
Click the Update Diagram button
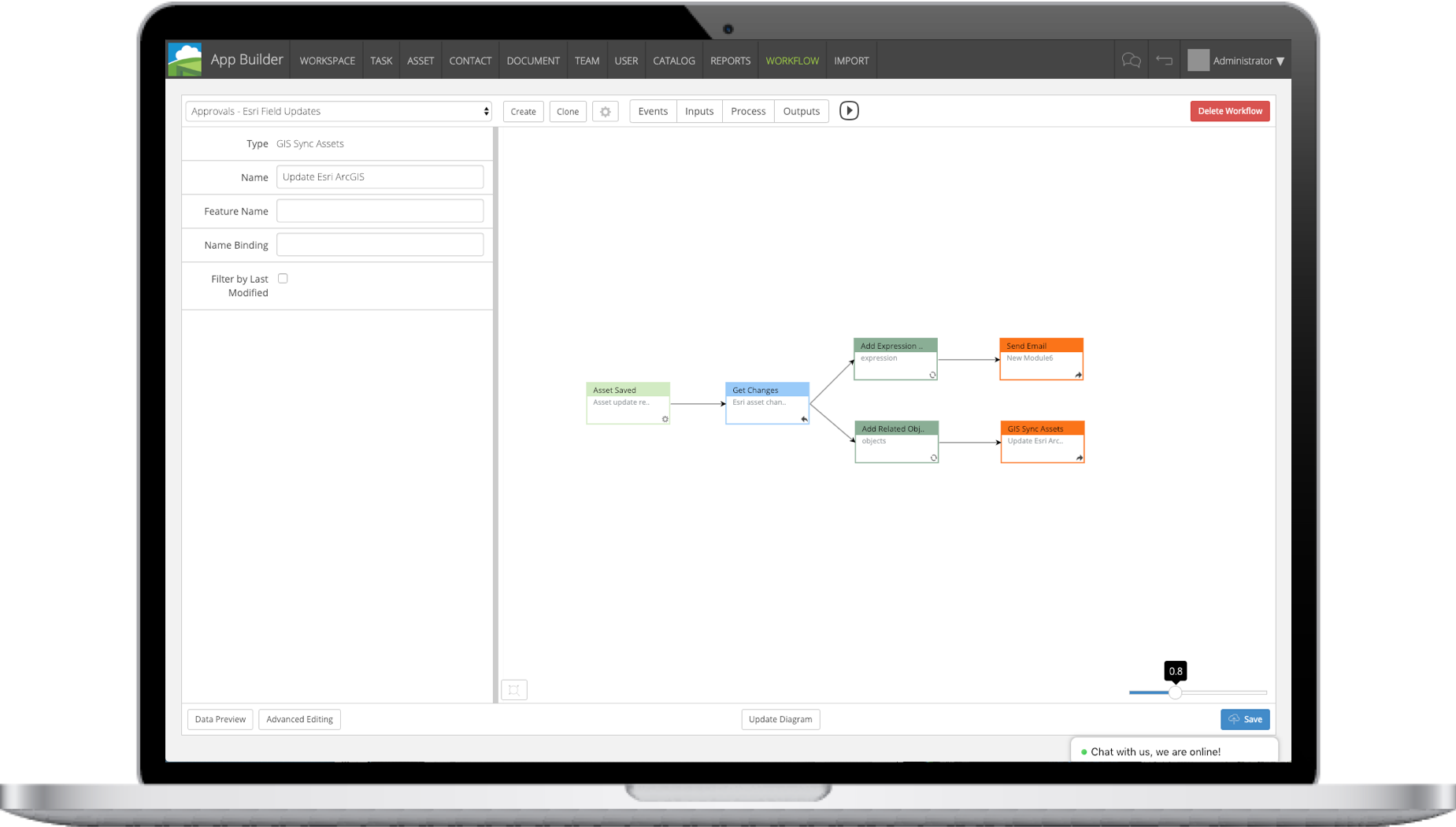pyautogui.click(x=780, y=719)
